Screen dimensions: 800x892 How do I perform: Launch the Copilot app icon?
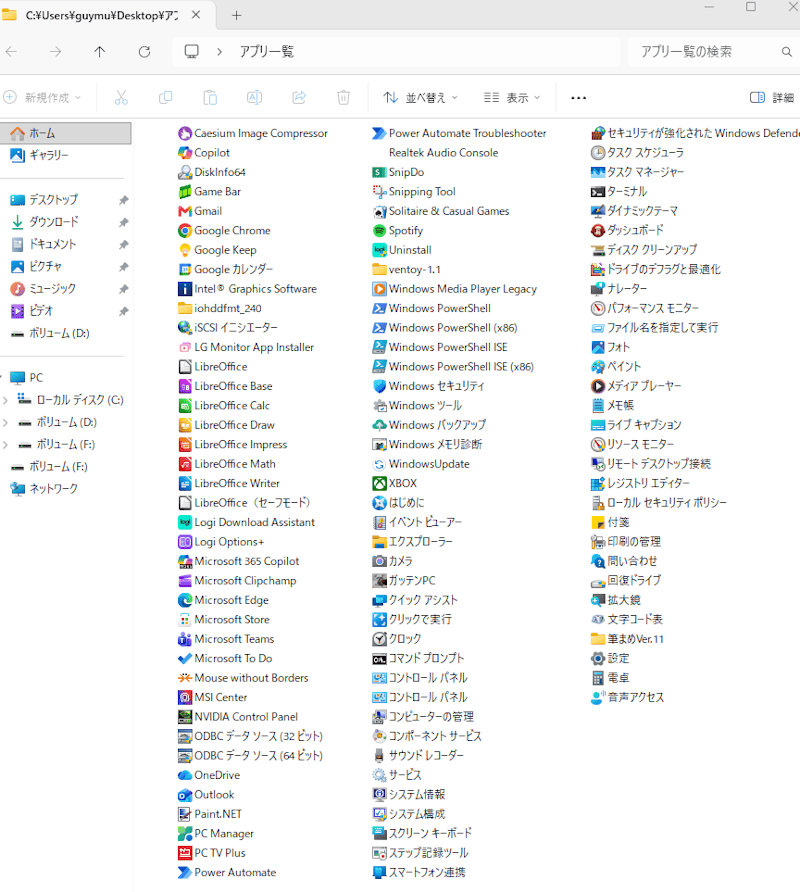(184, 152)
